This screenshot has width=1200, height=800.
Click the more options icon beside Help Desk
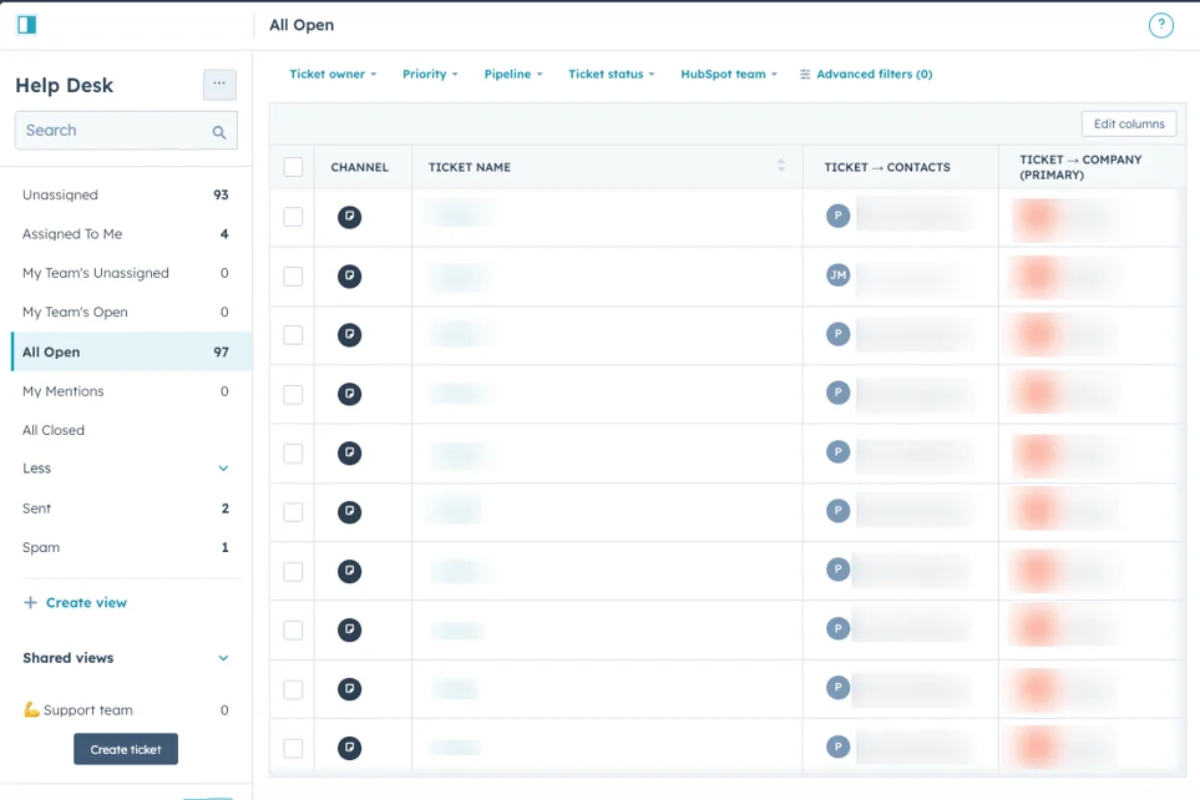pyautogui.click(x=219, y=85)
